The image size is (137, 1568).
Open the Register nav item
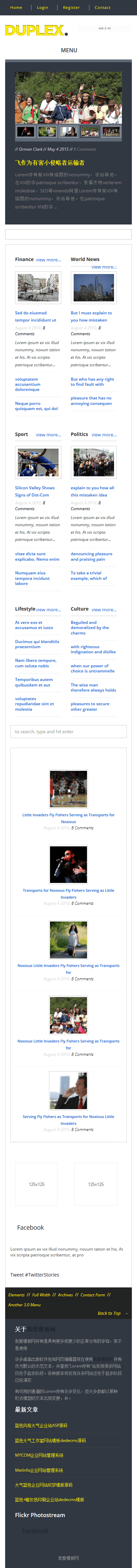click(71, 8)
